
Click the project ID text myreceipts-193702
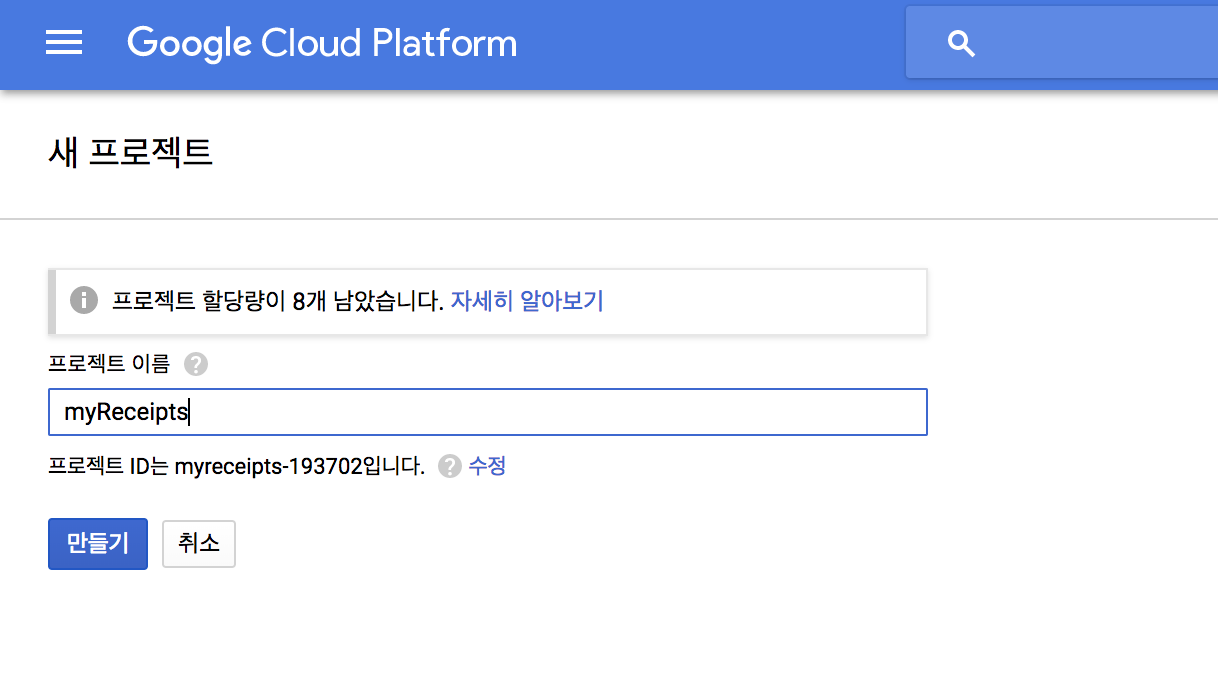(x=268, y=466)
